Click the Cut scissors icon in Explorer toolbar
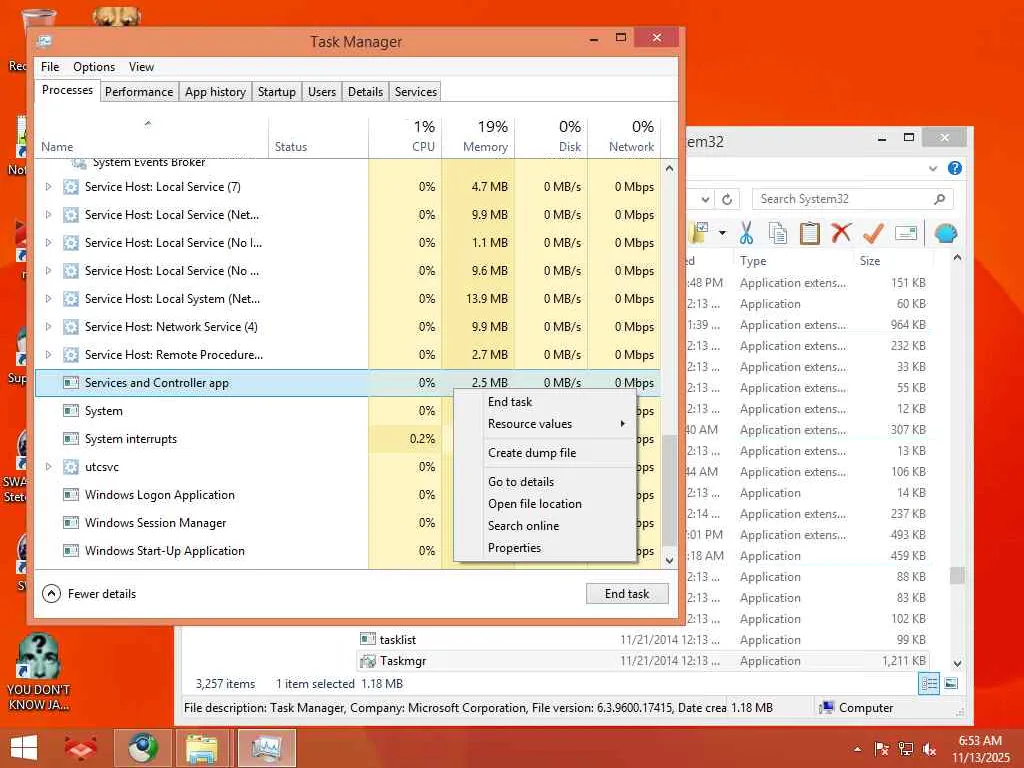 pyautogui.click(x=746, y=232)
